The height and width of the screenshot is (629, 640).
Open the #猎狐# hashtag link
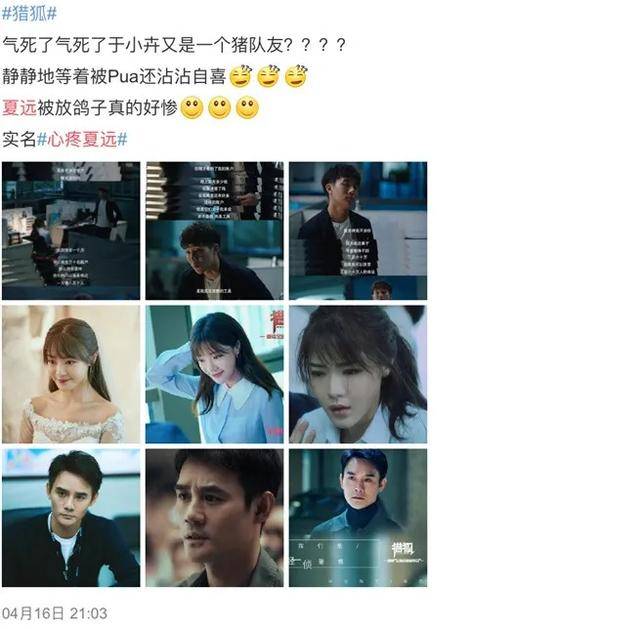[x=29, y=13]
